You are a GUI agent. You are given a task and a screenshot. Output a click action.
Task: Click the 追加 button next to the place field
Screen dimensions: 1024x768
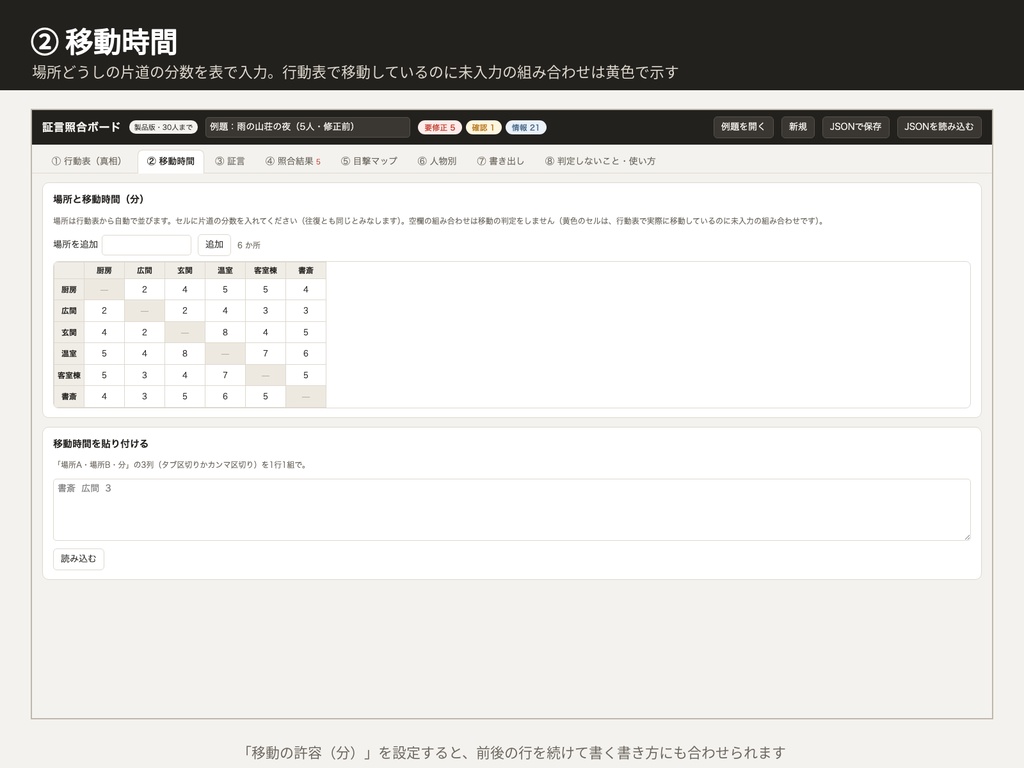tap(214, 245)
